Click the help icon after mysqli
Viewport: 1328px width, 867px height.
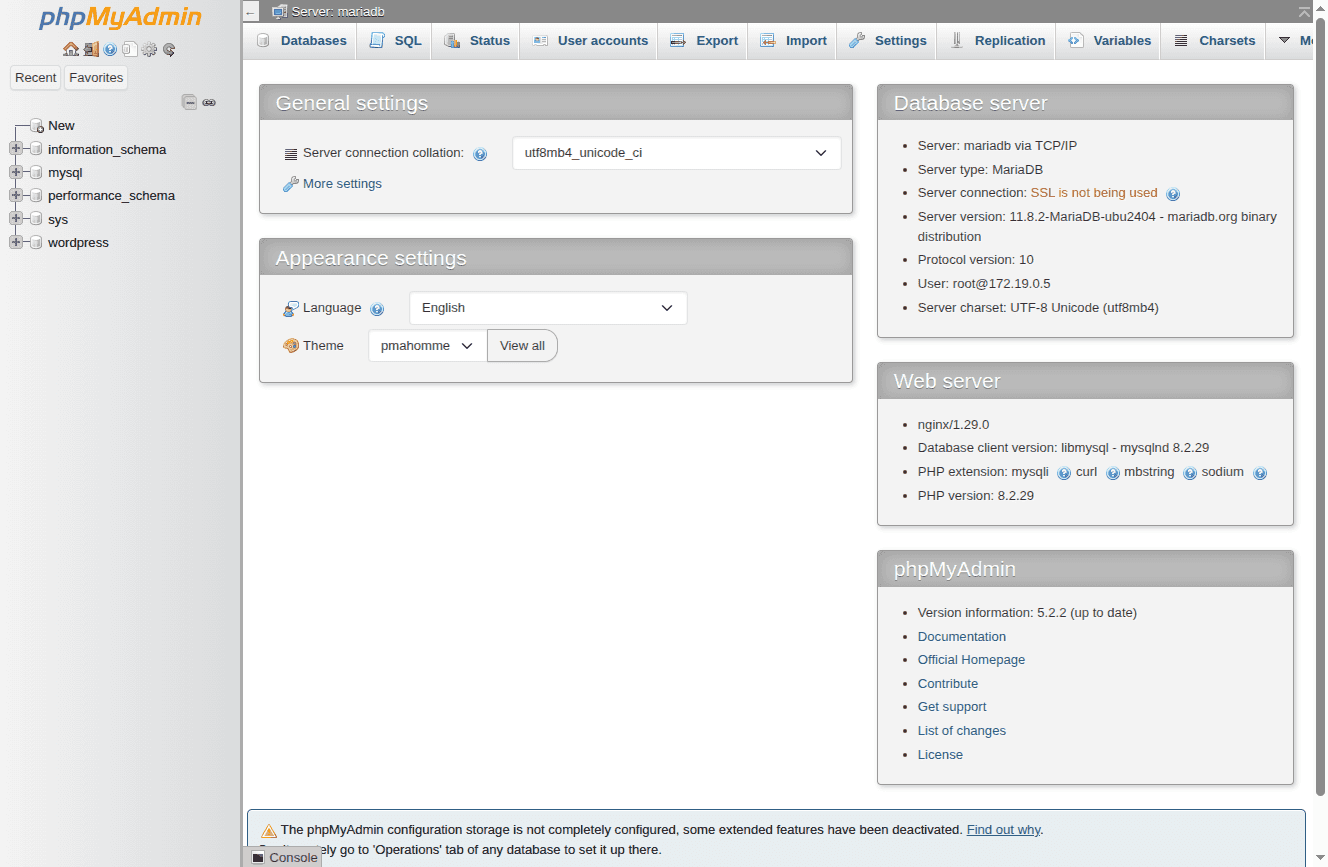1064,473
